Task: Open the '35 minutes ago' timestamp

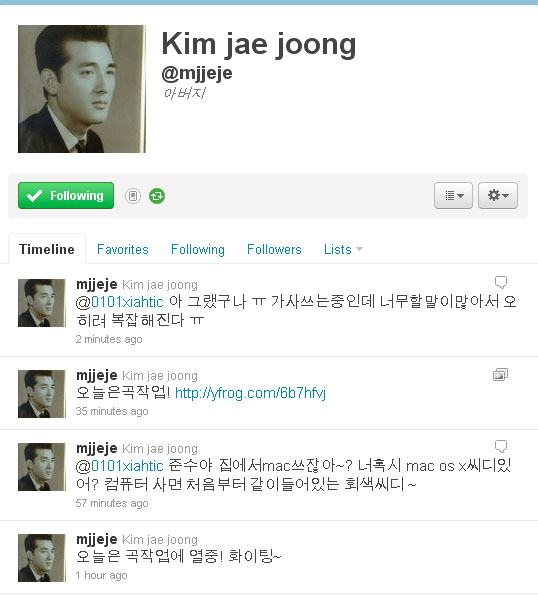Action: coord(112,411)
